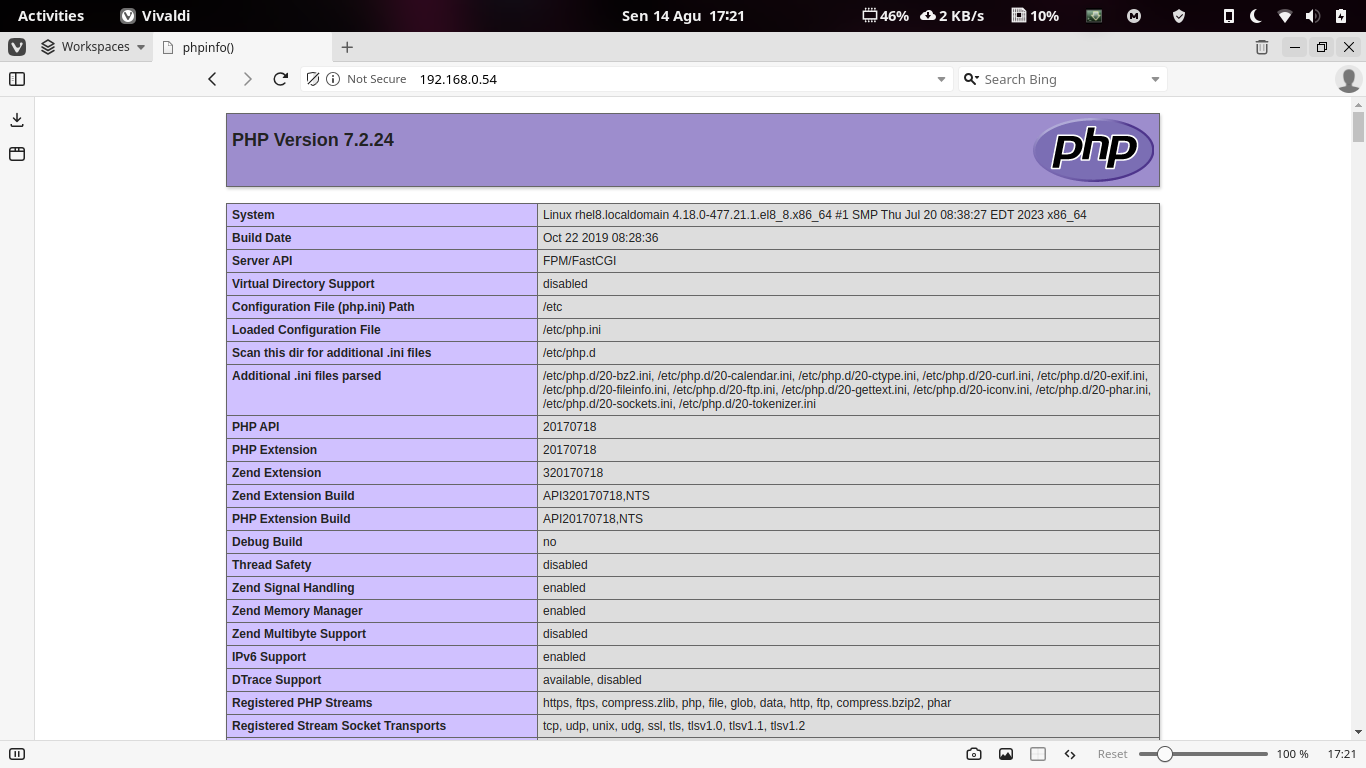Reload the current page

click(x=281, y=79)
